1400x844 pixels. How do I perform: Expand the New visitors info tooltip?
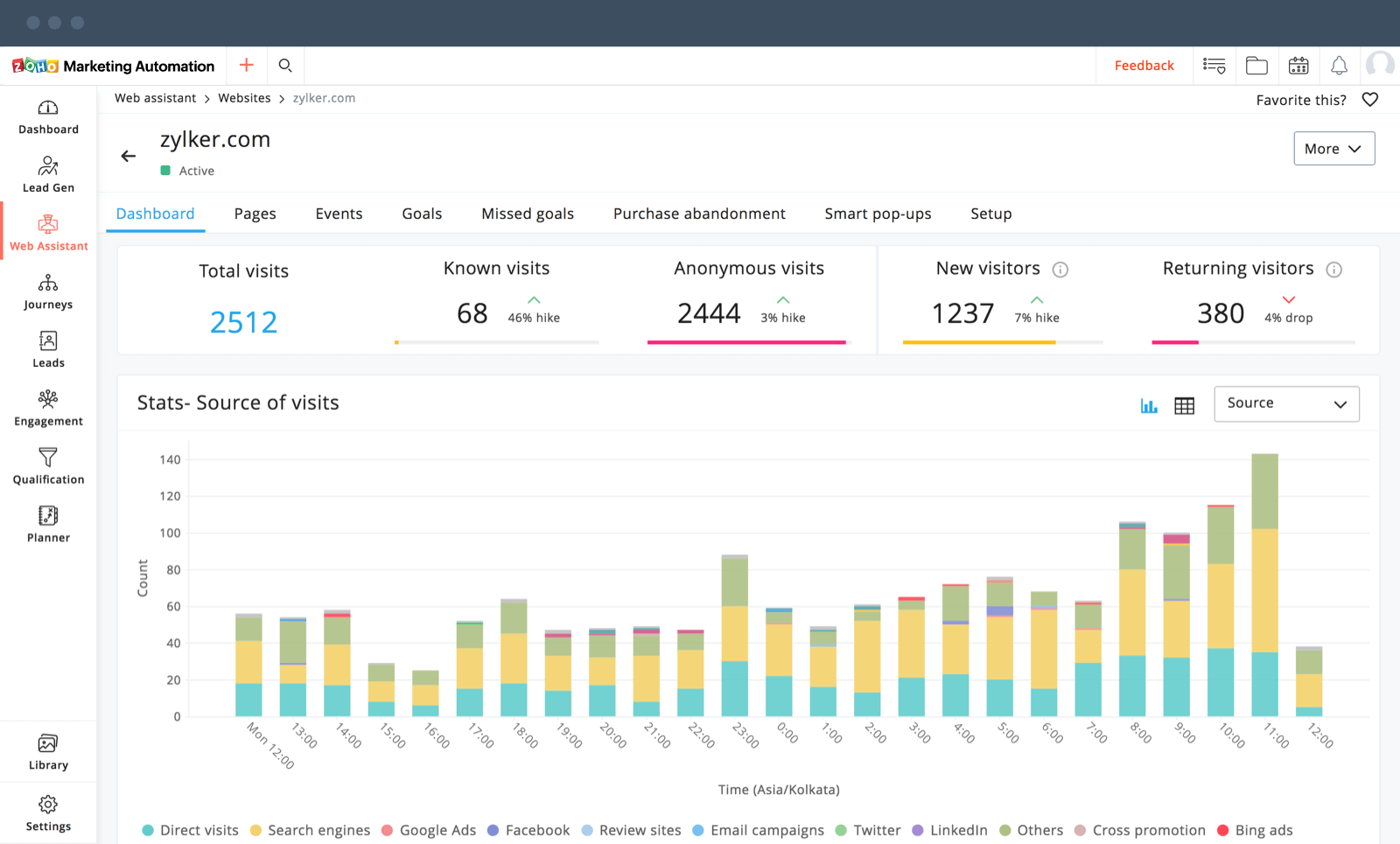click(1060, 269)
